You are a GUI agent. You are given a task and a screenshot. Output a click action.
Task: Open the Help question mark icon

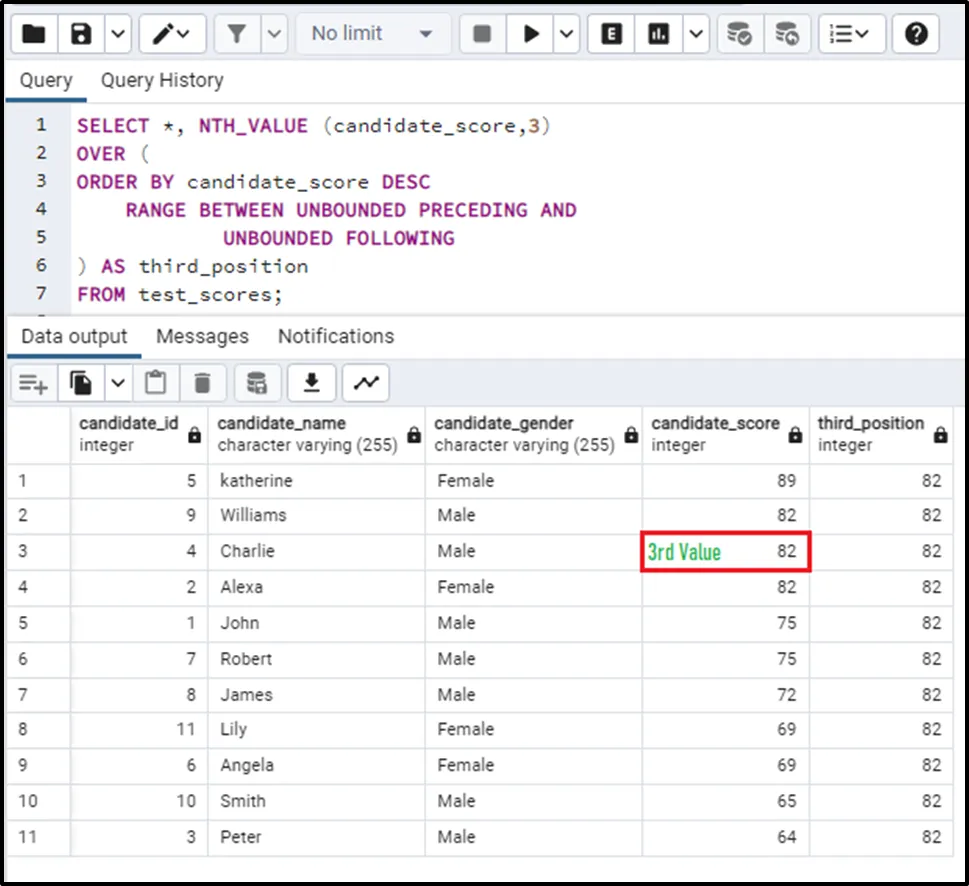tap(915, 34)
